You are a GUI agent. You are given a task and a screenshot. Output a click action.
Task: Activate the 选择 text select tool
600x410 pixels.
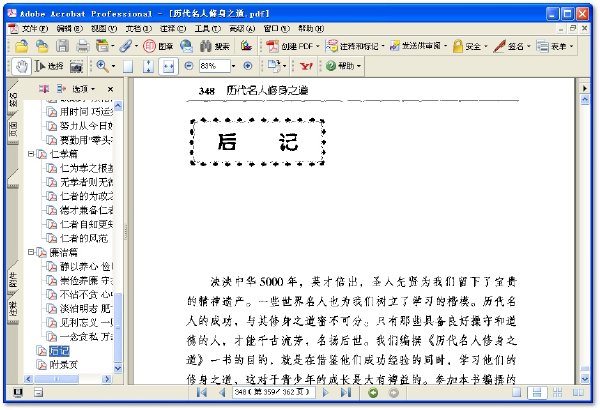coord(49,66)
